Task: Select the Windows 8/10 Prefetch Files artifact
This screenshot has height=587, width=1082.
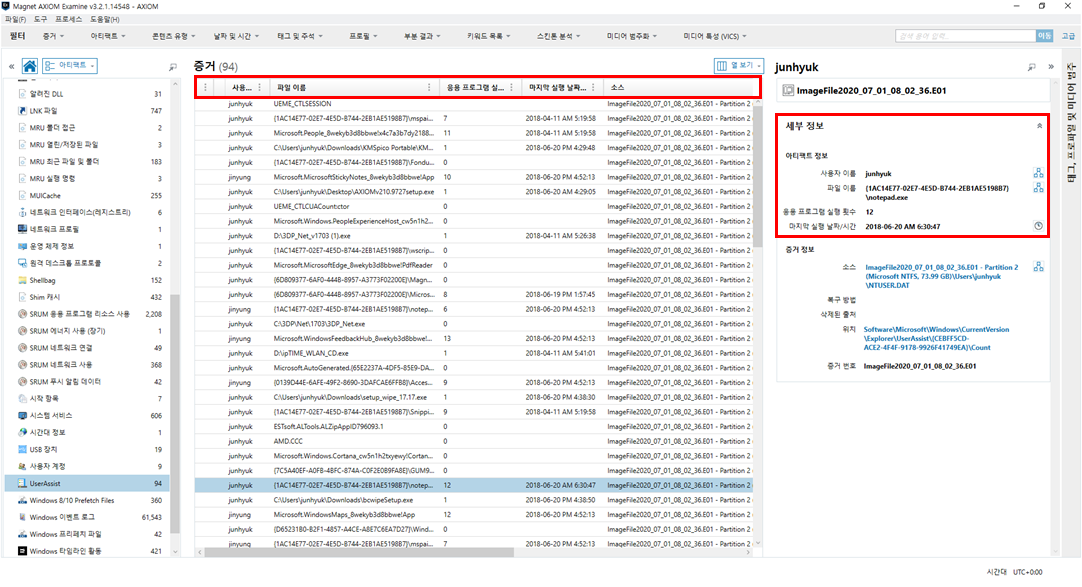Action: pos(87,500)
